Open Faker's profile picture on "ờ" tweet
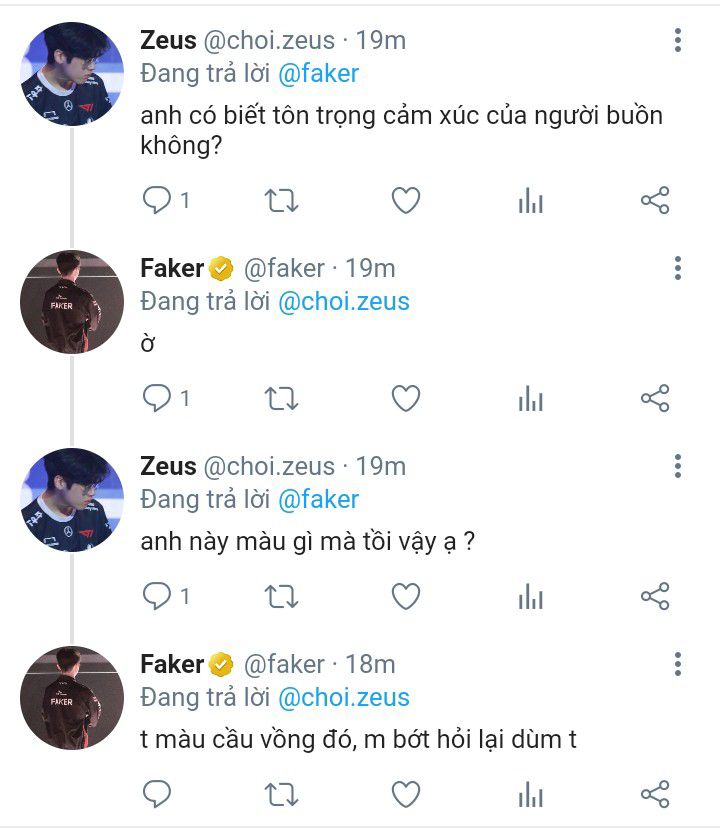Screen dimensions: 720x828 pyautogui.click(x=72, y=302)
